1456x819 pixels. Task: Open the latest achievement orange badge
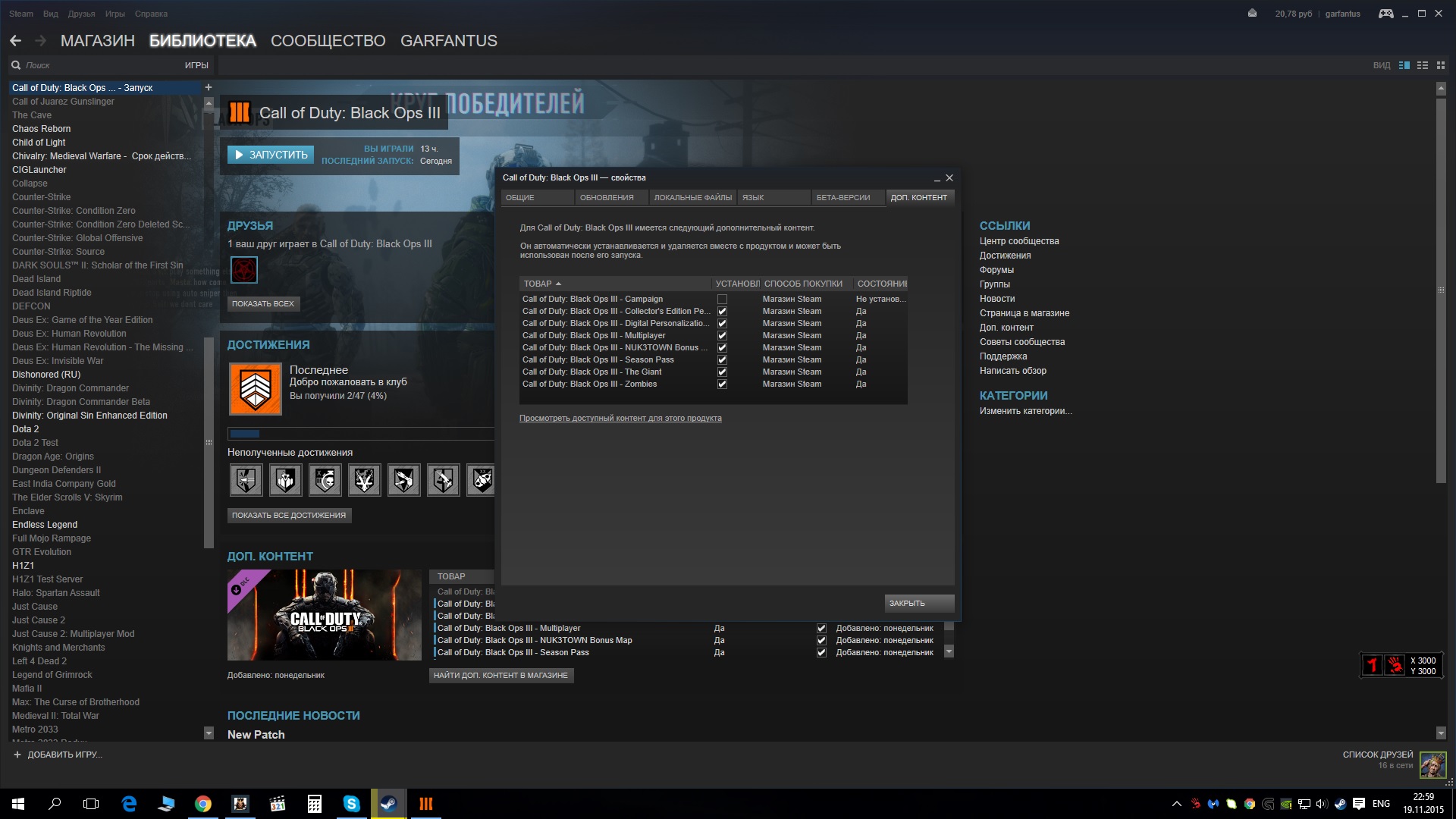(256, 389)
